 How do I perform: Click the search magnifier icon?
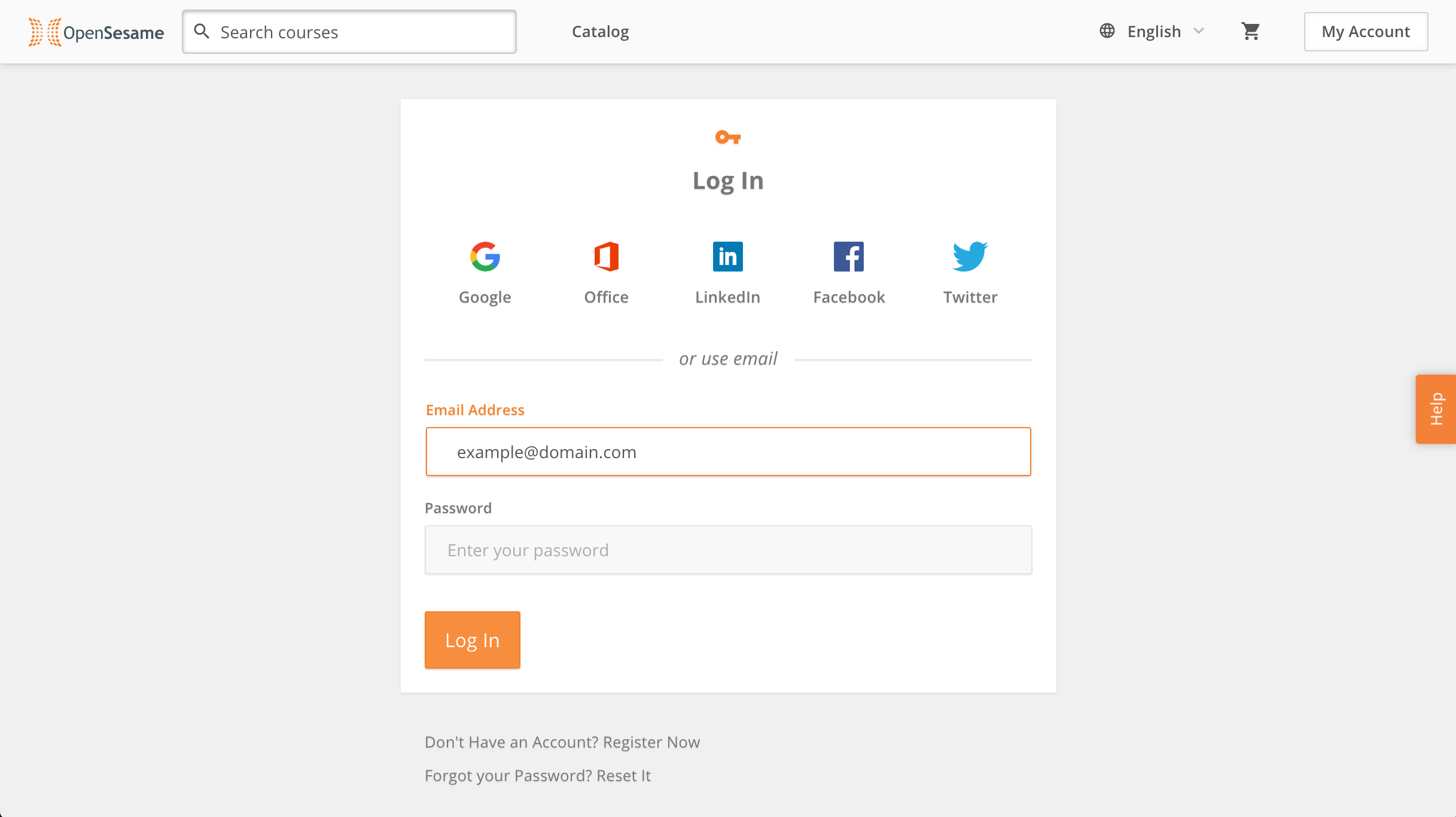click(202, 32)
